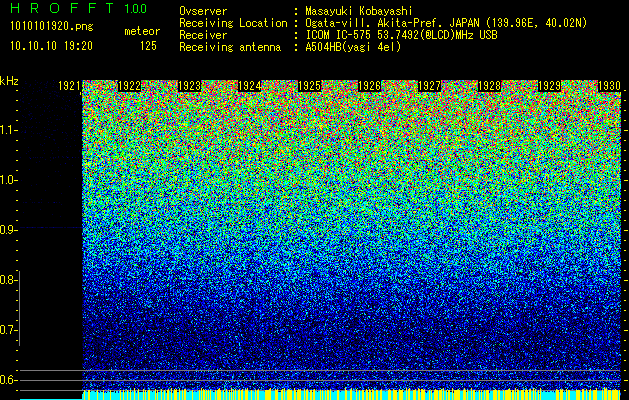Click the HROFFT 1.0.0 title text

click(x=79, y=8)
